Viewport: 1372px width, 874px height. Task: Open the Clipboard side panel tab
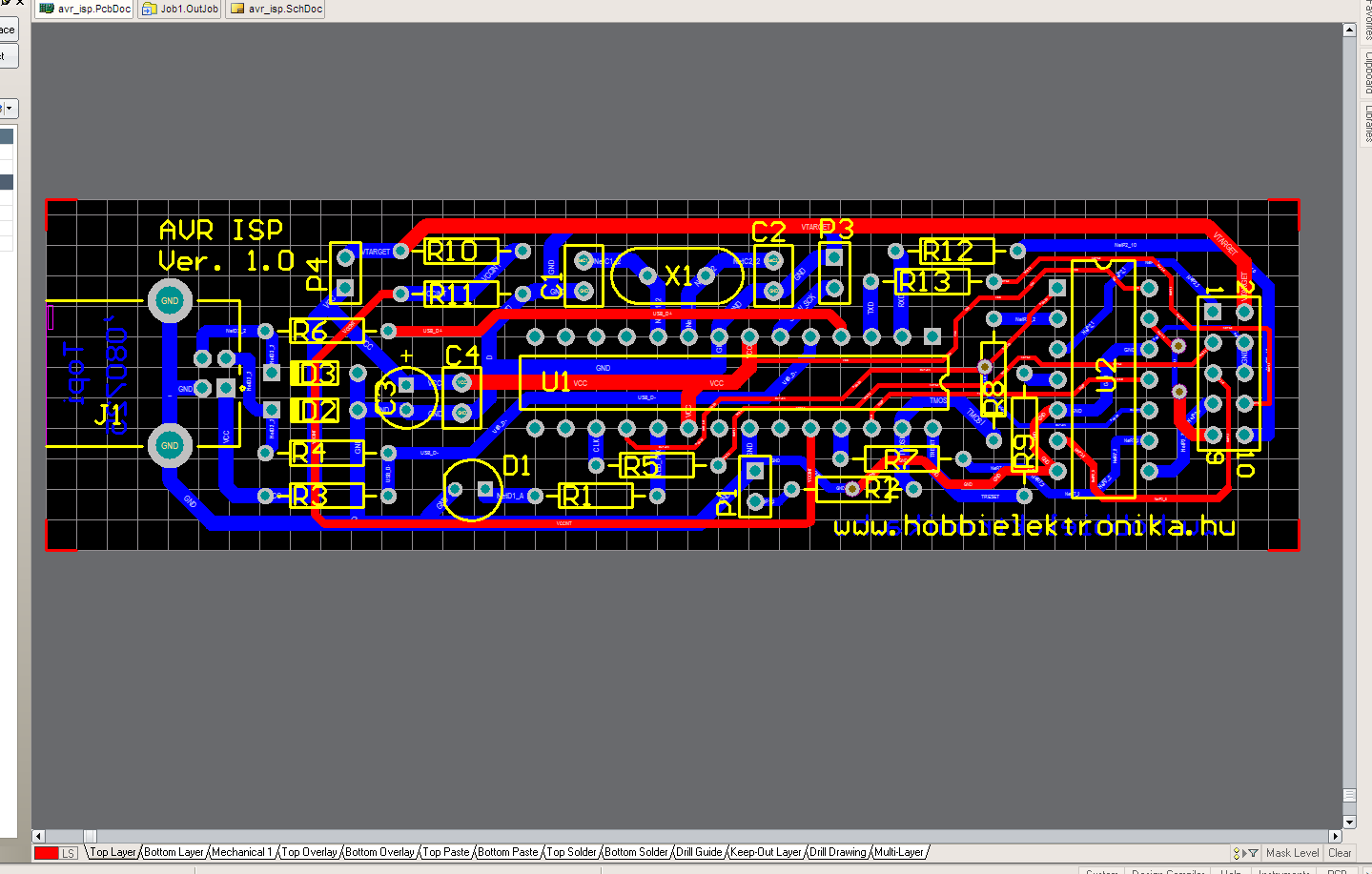pyautogui.click(x=1366, y=72)
